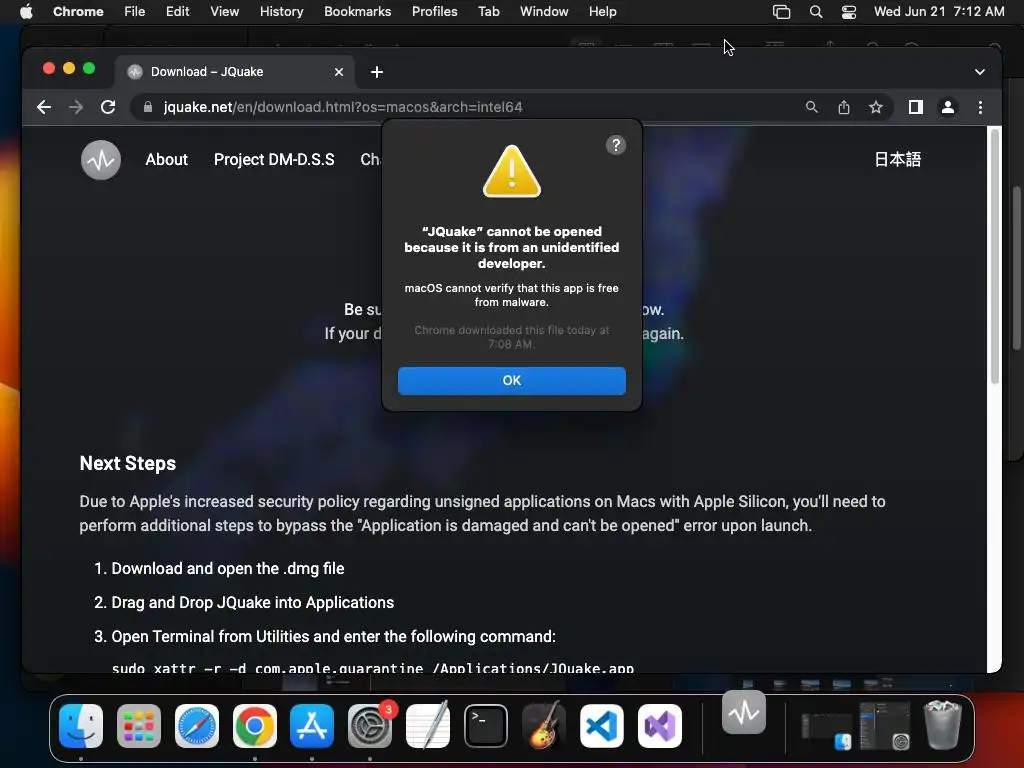Viewport: 1024px width, 768px height.
Task: Open the zoom magnifier in the address bar
Action: pyautogui.click(x=812, y=107)
